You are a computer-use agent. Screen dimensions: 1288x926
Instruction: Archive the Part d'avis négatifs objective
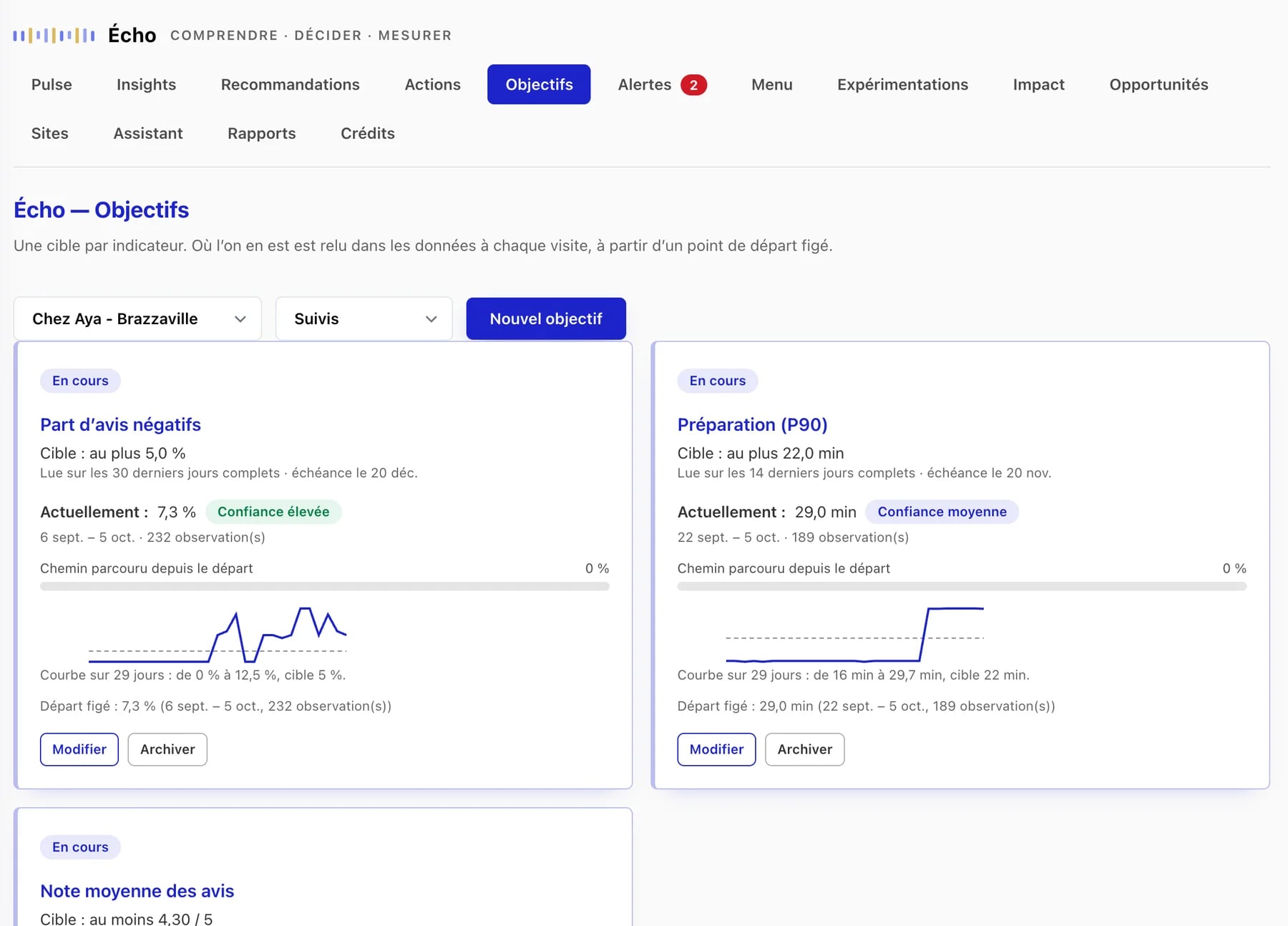click(167, 749)
